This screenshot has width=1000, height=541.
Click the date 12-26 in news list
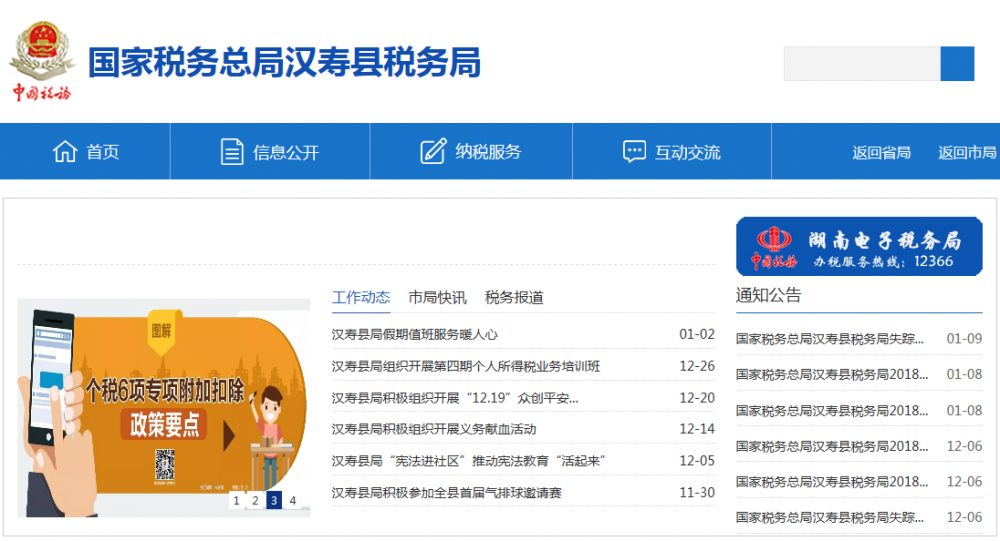(697, 366)
